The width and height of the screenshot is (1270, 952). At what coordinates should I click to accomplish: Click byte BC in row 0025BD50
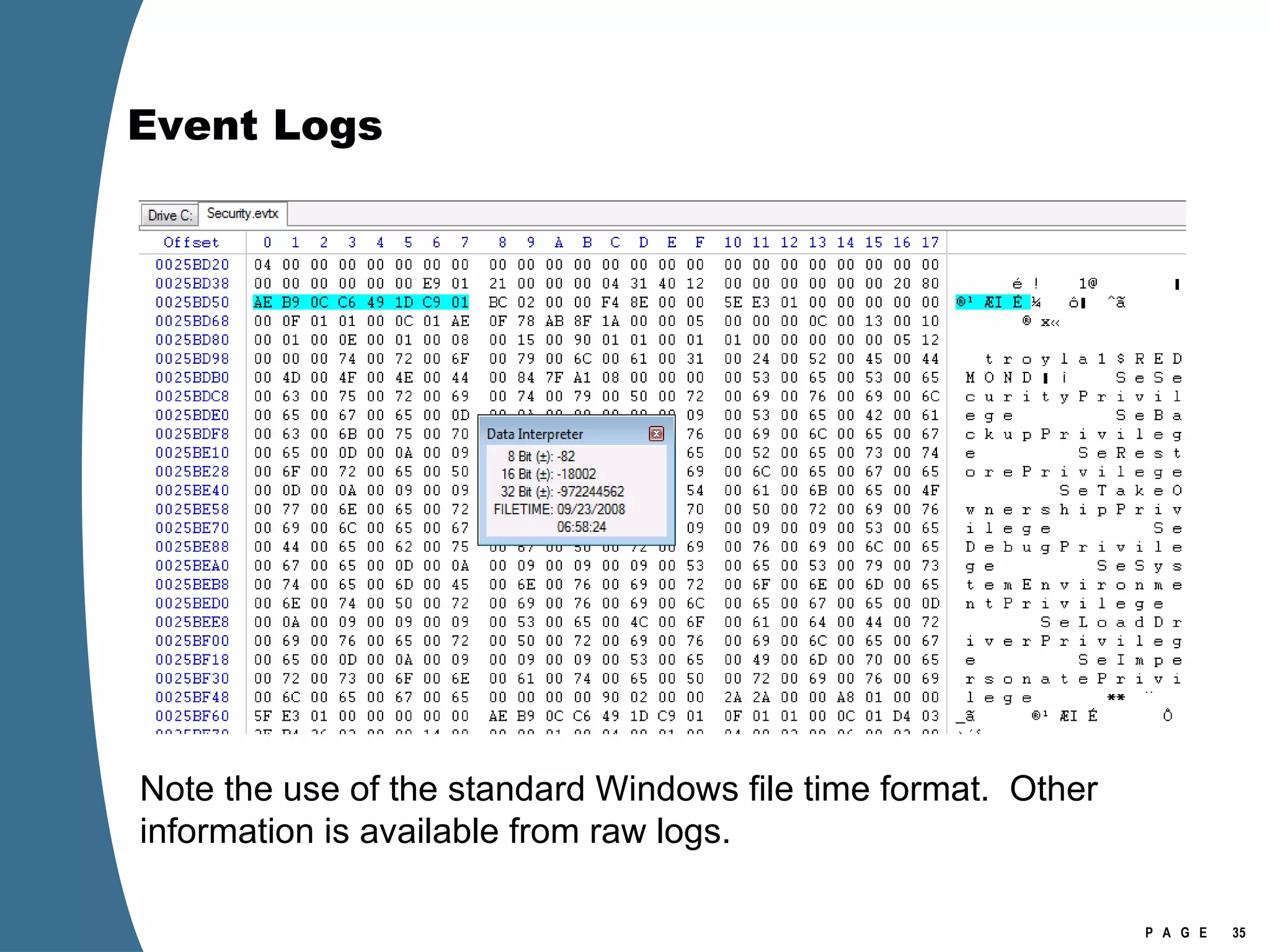pos(498,302)
